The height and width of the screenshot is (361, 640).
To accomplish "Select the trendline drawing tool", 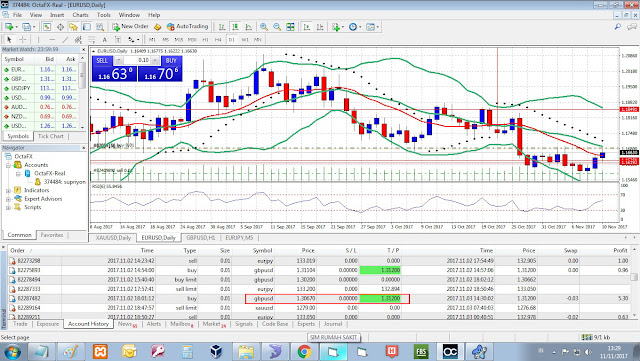I will coord(65,40).
